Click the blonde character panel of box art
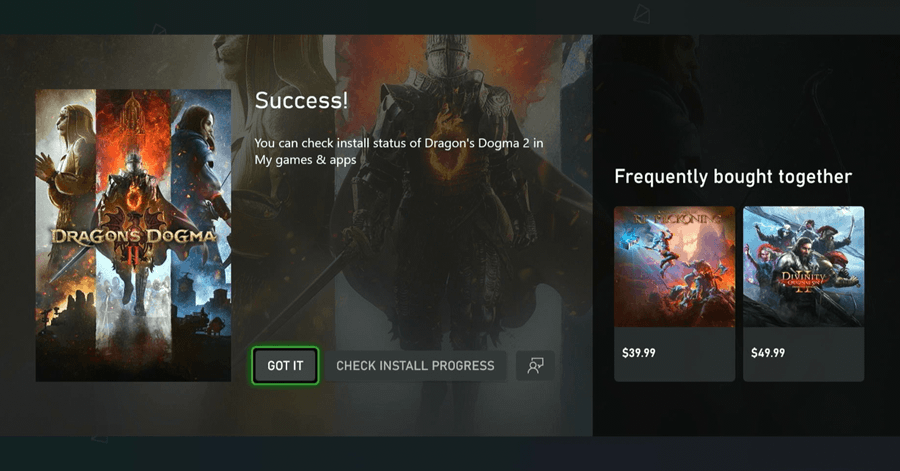Screen dimensions: 900x471 pos(65,235)
